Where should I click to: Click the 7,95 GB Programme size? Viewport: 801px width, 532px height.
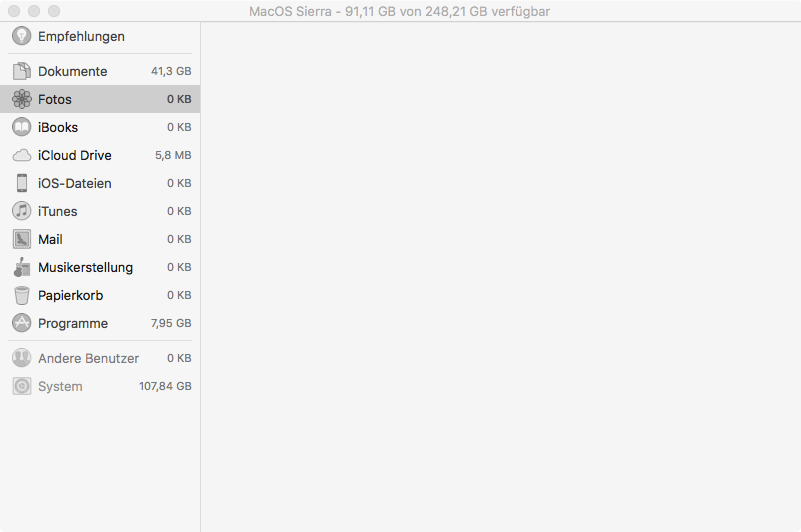[x=171, y=323]
